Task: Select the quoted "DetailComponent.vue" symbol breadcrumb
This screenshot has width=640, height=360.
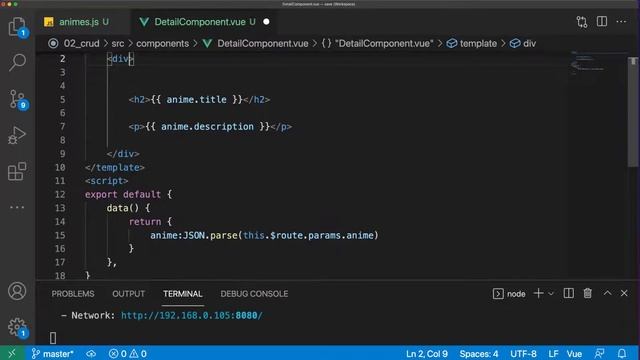Action: [384, 43]
